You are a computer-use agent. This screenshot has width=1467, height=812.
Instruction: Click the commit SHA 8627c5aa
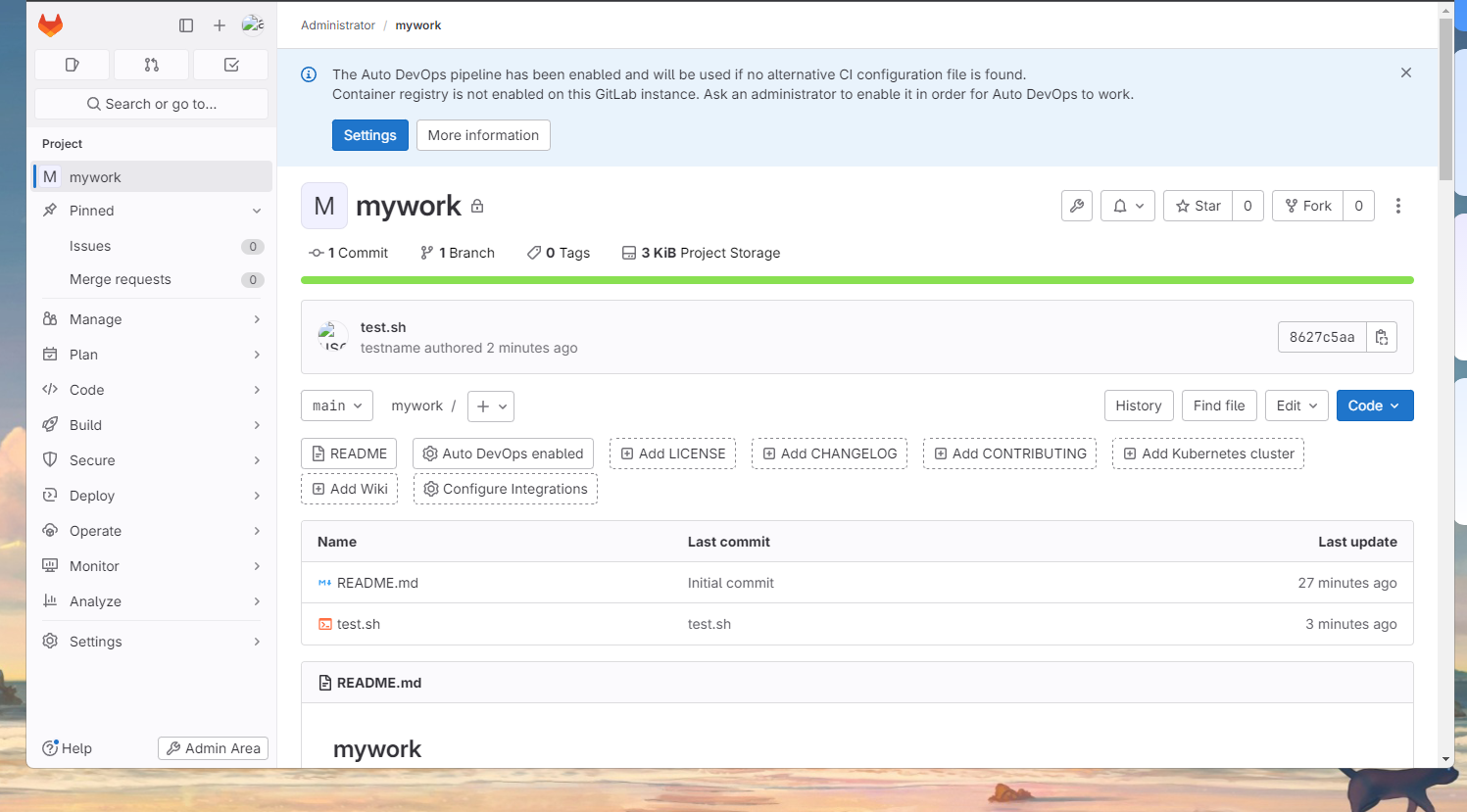pos(1322,337)
